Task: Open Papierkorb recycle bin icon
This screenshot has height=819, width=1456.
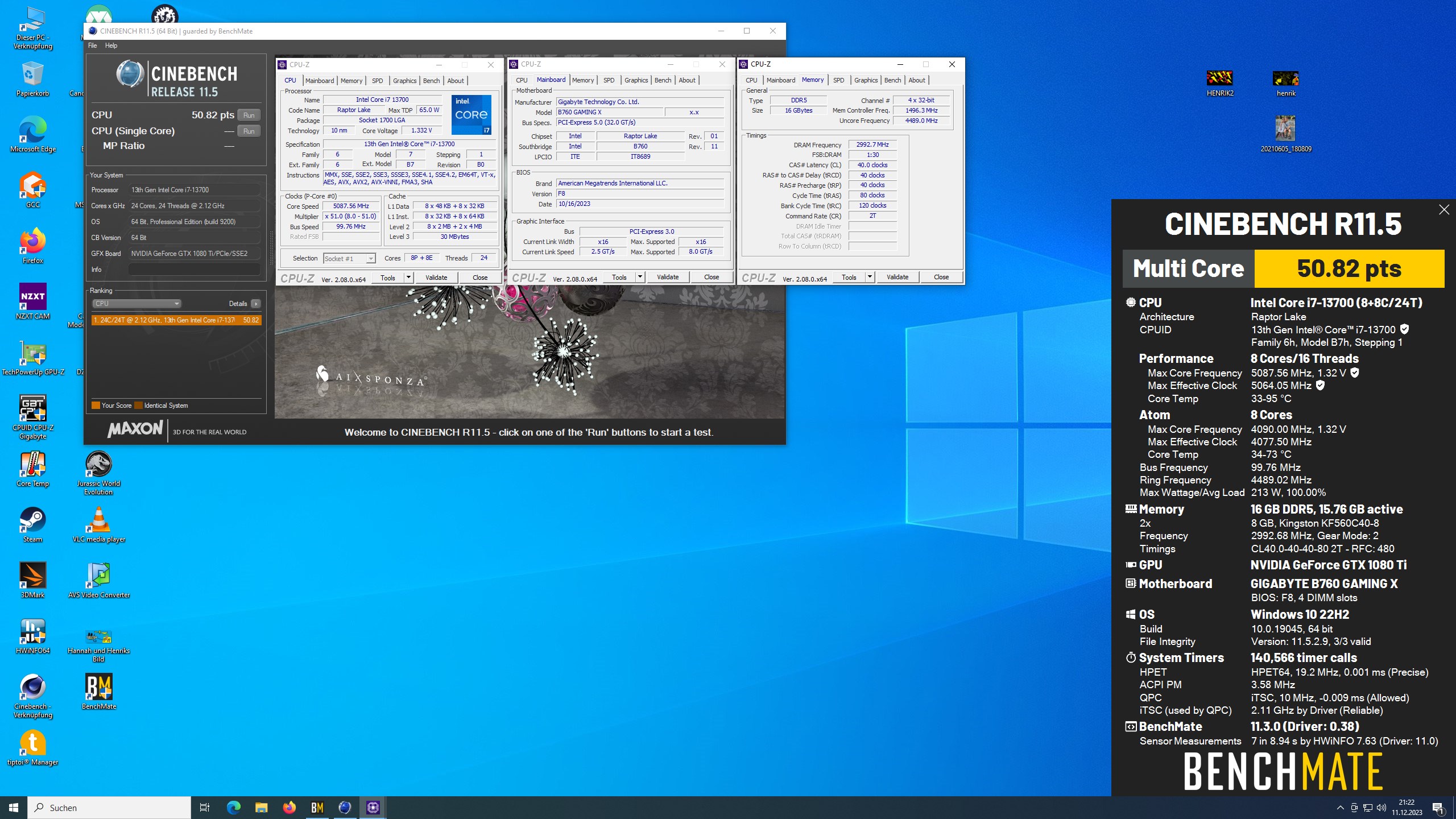Action: click(32, 79)
